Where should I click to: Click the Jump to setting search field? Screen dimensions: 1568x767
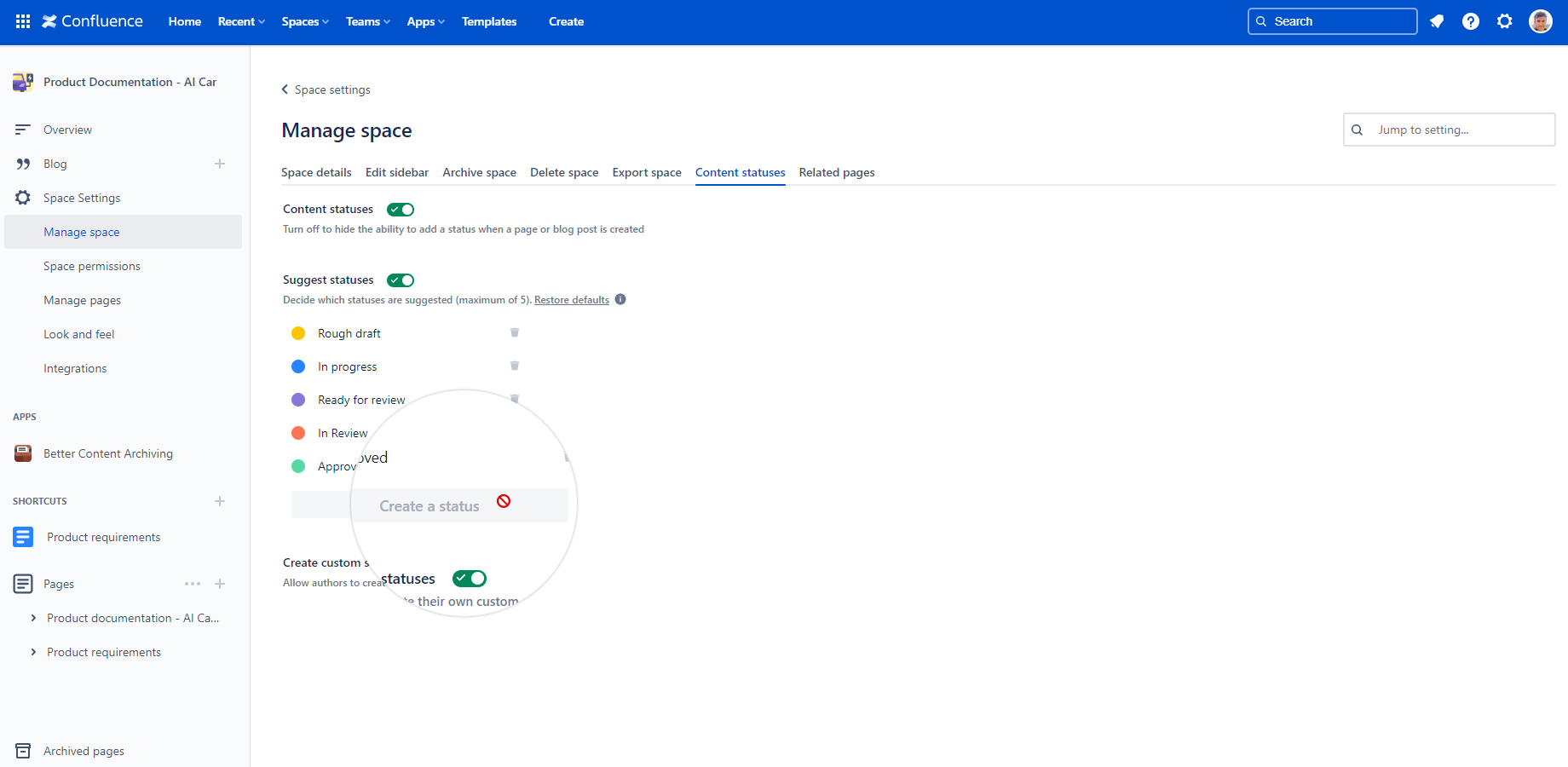click(1449, 130)
